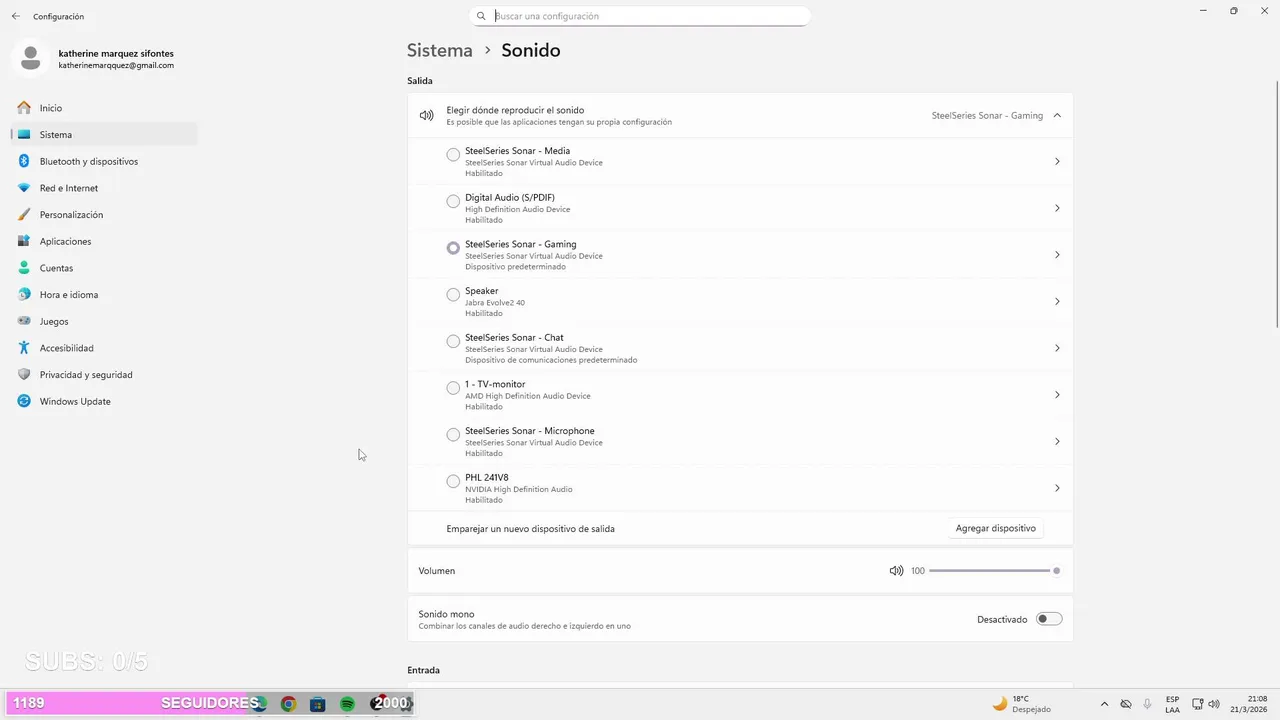Image resolution: width=1280 pixels, height=720 pixels.
Task: Select SteelSeries Sonar - Microphone radio button
Action: [453, 435]
